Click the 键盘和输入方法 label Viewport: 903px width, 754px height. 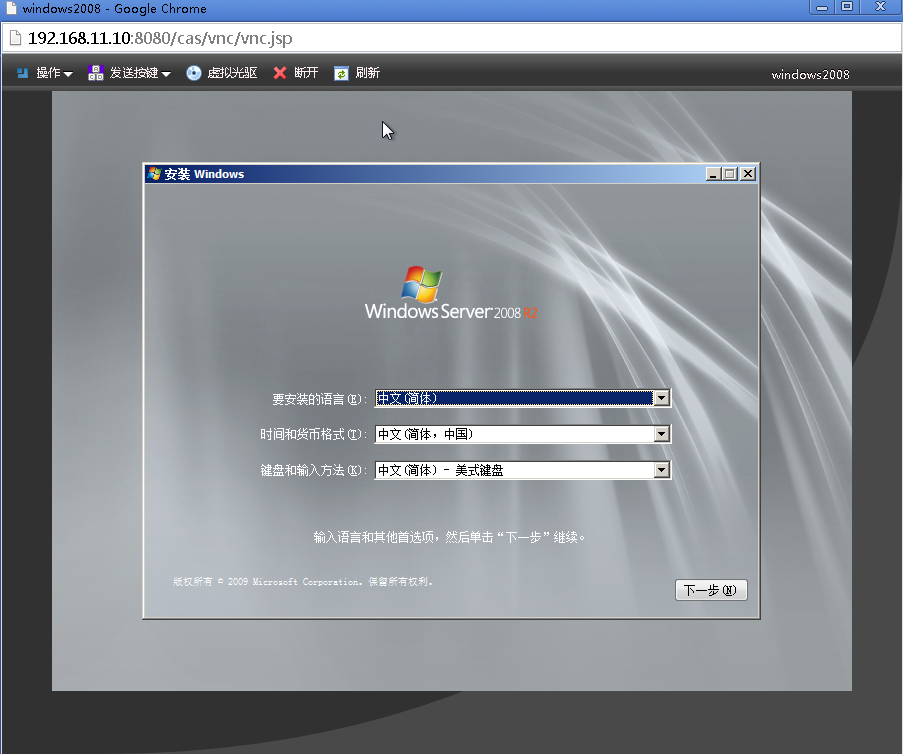point(313,471)
